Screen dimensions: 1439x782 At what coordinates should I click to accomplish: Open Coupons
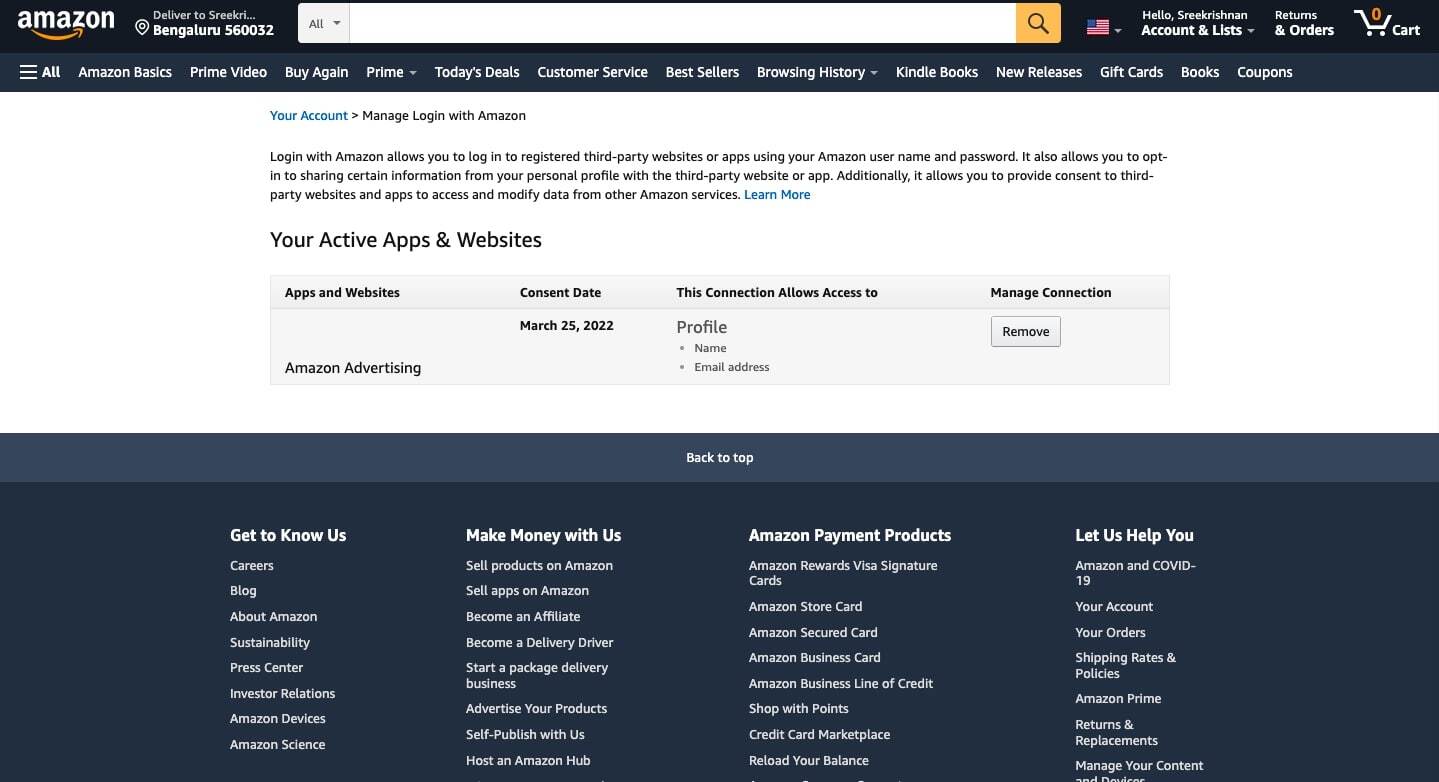point(1265,72)
